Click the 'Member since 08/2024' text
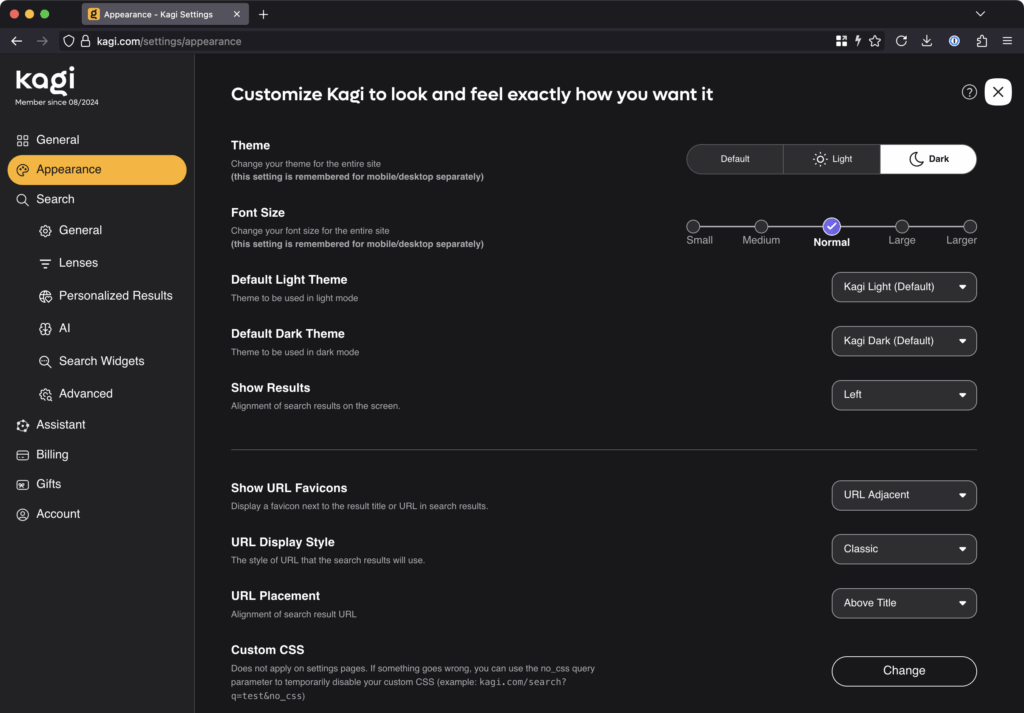The image size is (1024, 713). pyautogui.click(x=57, y=103)
